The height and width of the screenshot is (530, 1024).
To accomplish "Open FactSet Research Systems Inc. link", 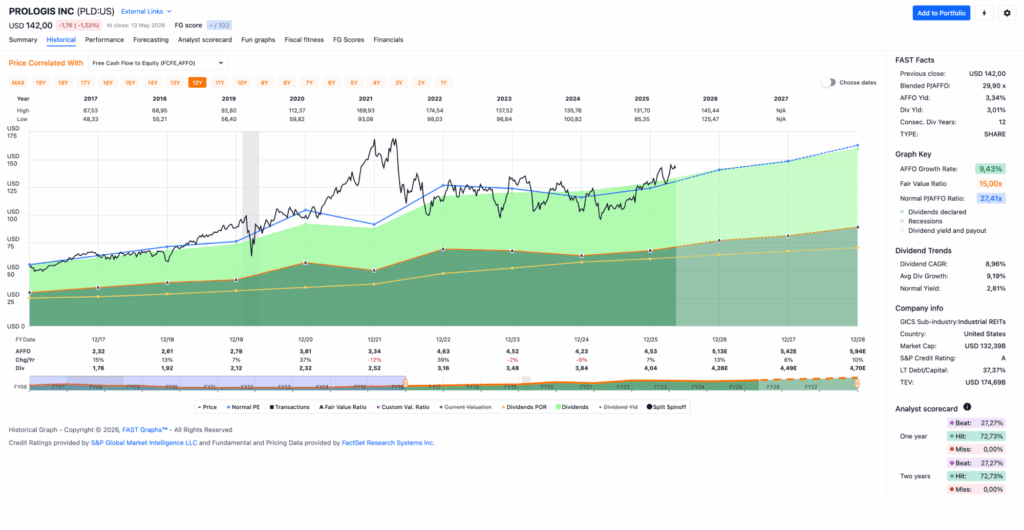I will [388, 443].
